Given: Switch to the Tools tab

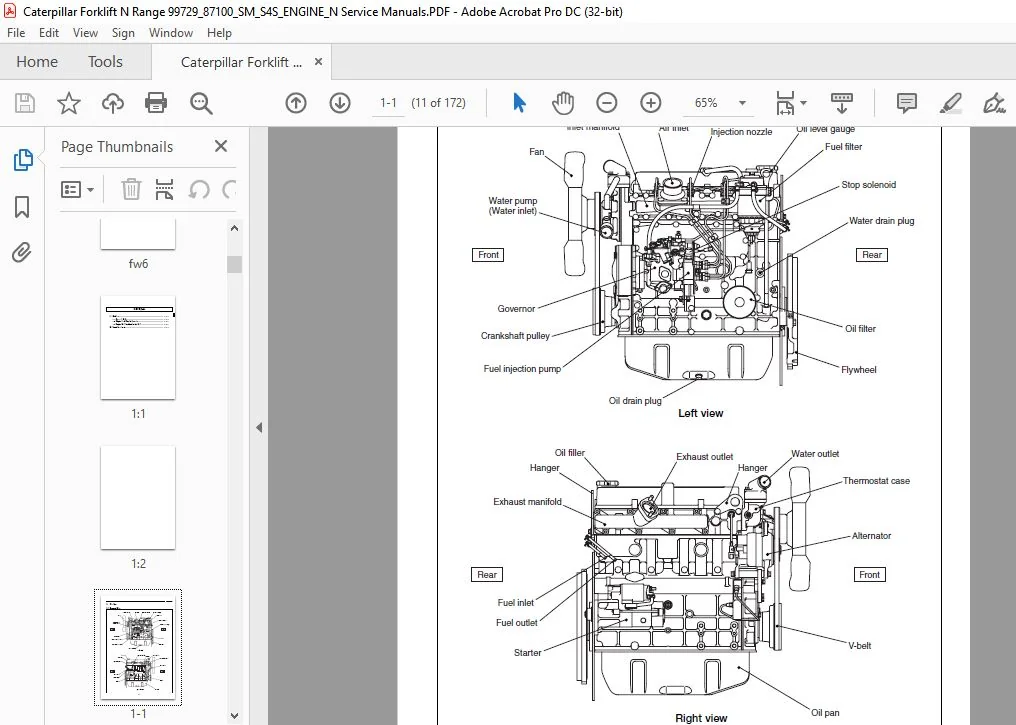Looking at the screenshot, I should point(105,62).
